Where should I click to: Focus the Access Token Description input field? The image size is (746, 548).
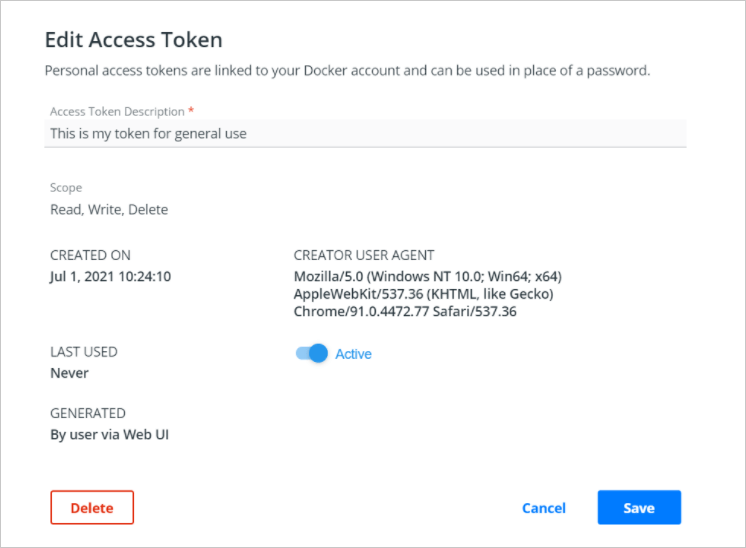click(365, 133)
